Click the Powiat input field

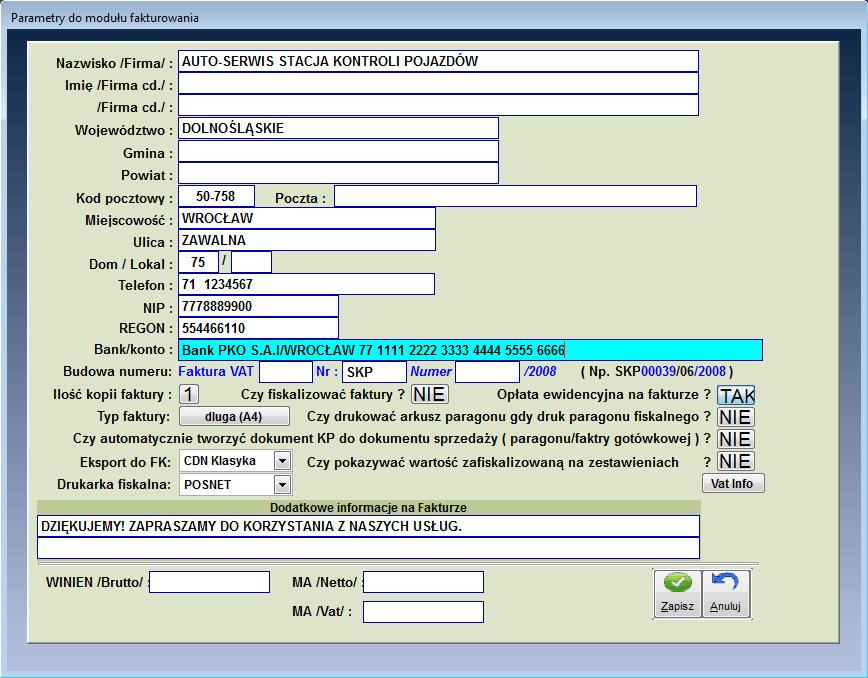coord(338,173)
